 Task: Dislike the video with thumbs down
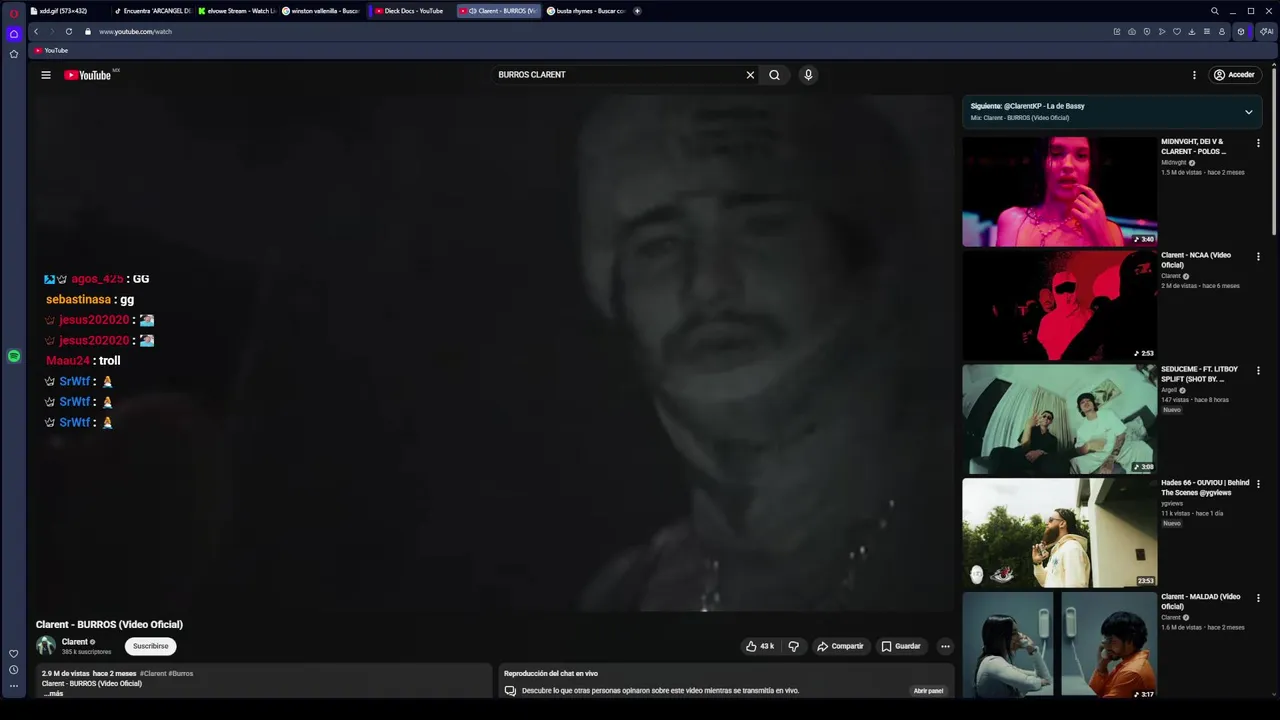point(793,646)
